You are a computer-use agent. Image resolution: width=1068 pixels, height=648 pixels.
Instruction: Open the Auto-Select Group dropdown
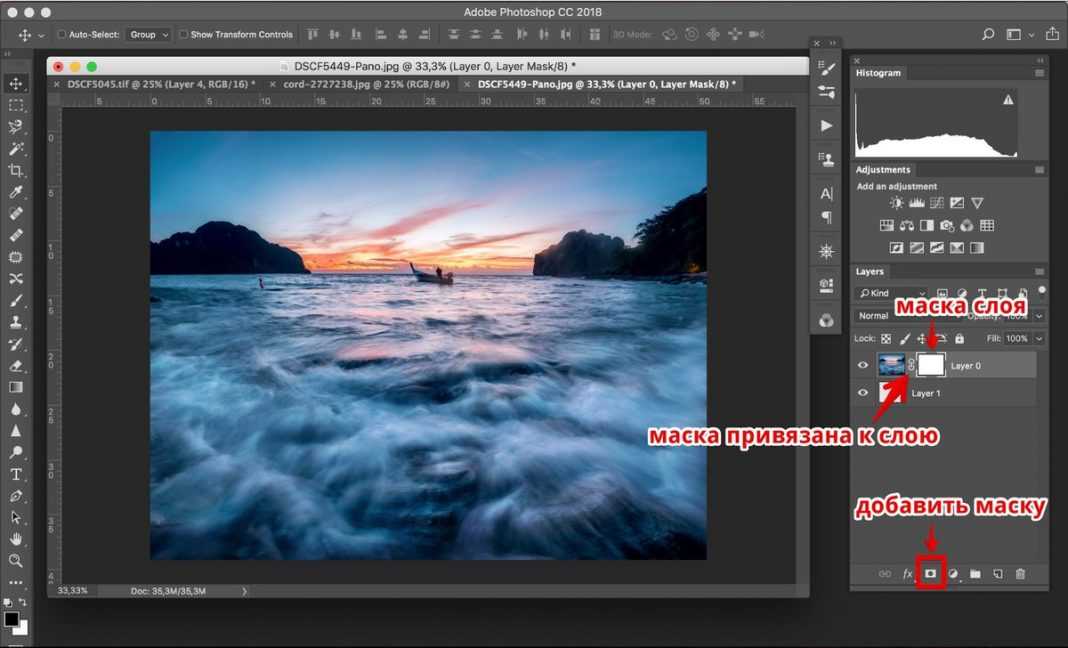[x=148, y=34]
